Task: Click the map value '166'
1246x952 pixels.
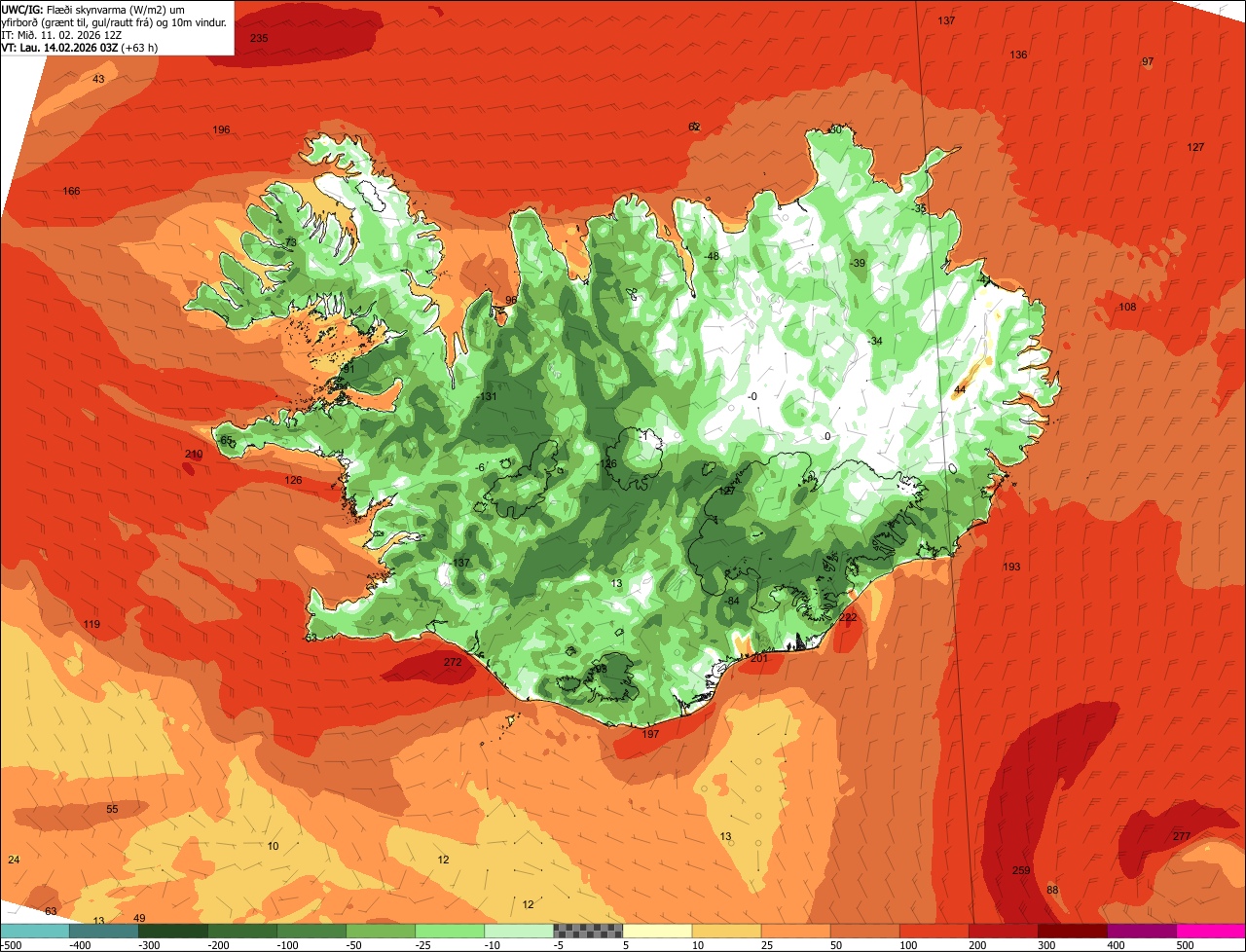Action: [72, 191]
